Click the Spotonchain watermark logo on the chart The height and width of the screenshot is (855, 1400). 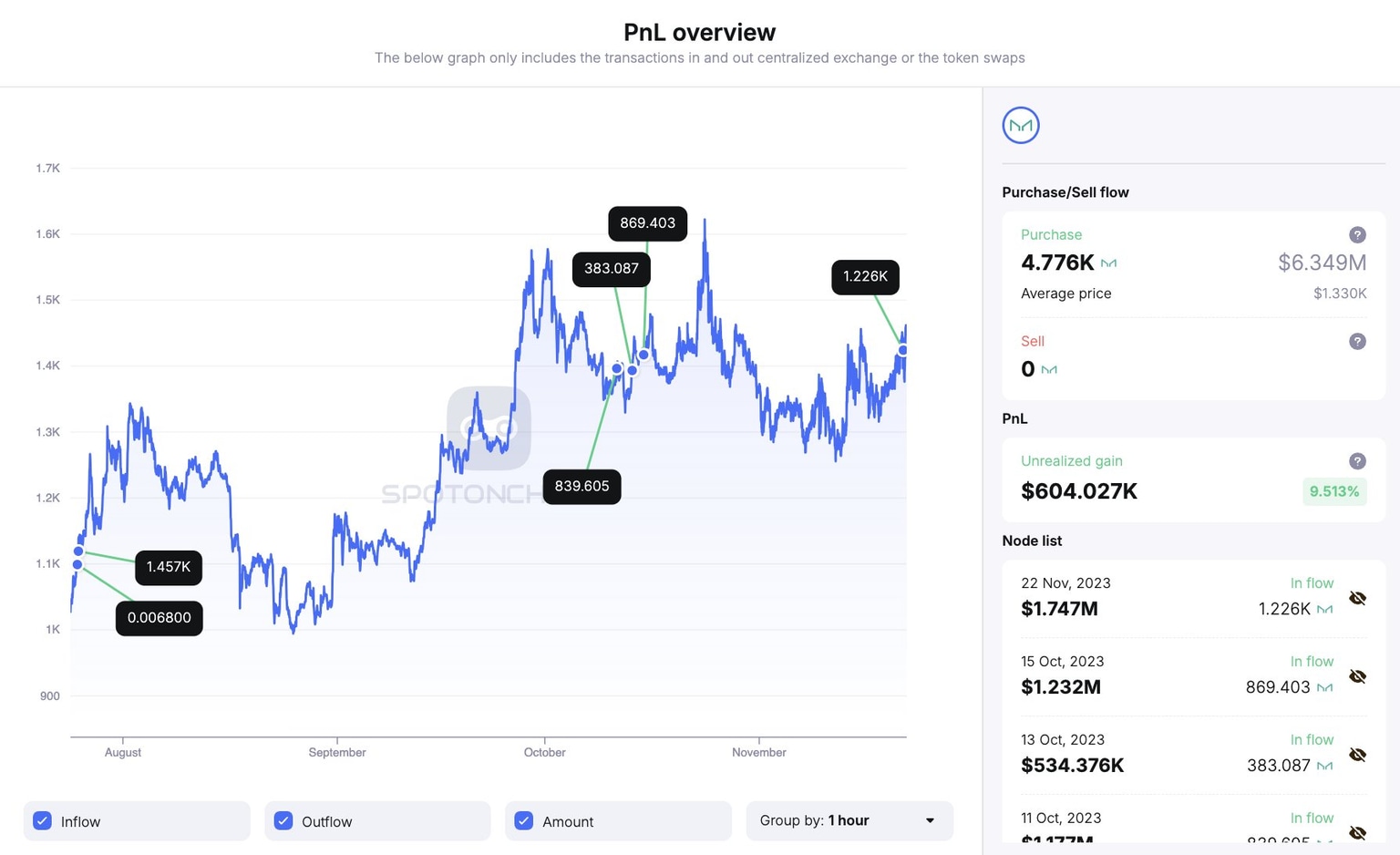coord(489,427)
